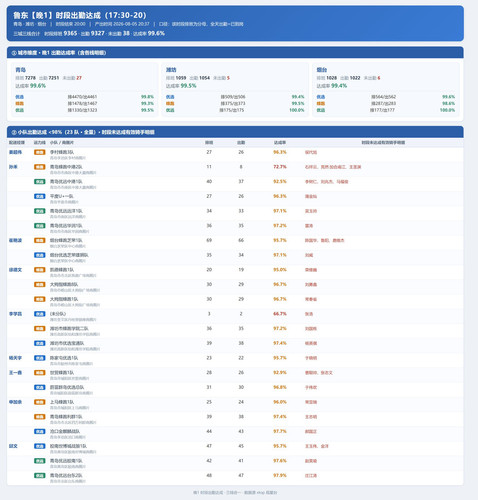Click the 97.9% attendance rate cell

point(280,475)
